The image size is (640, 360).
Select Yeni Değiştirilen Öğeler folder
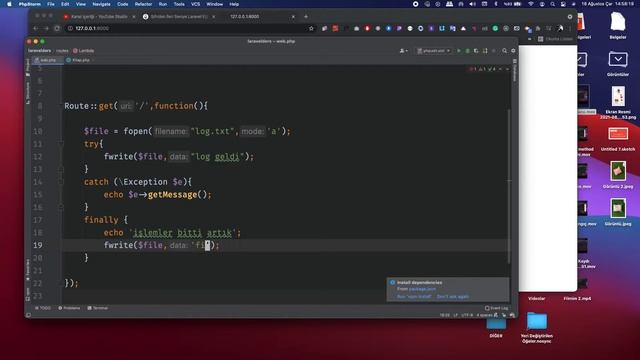[x=537, y=328]
